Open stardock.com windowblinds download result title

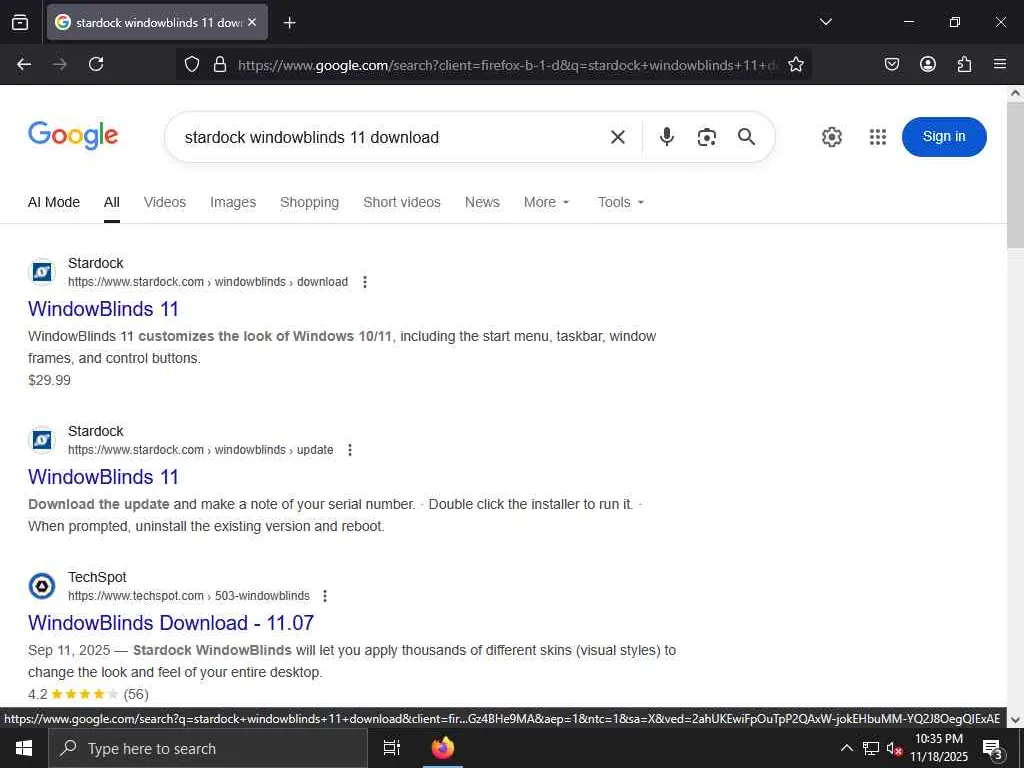coord(103,309)
